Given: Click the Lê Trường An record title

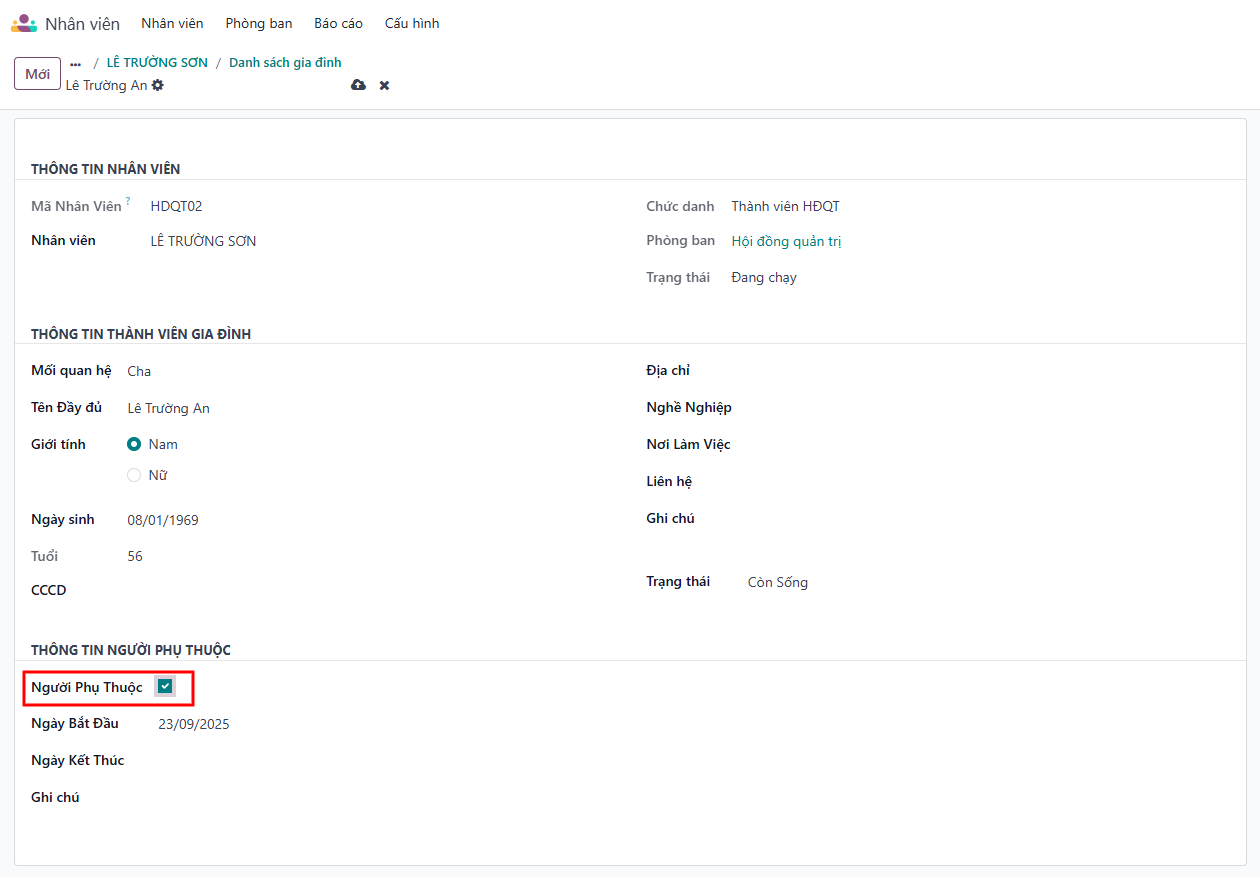Looking at the screenshot, I should tap(107, 85).
